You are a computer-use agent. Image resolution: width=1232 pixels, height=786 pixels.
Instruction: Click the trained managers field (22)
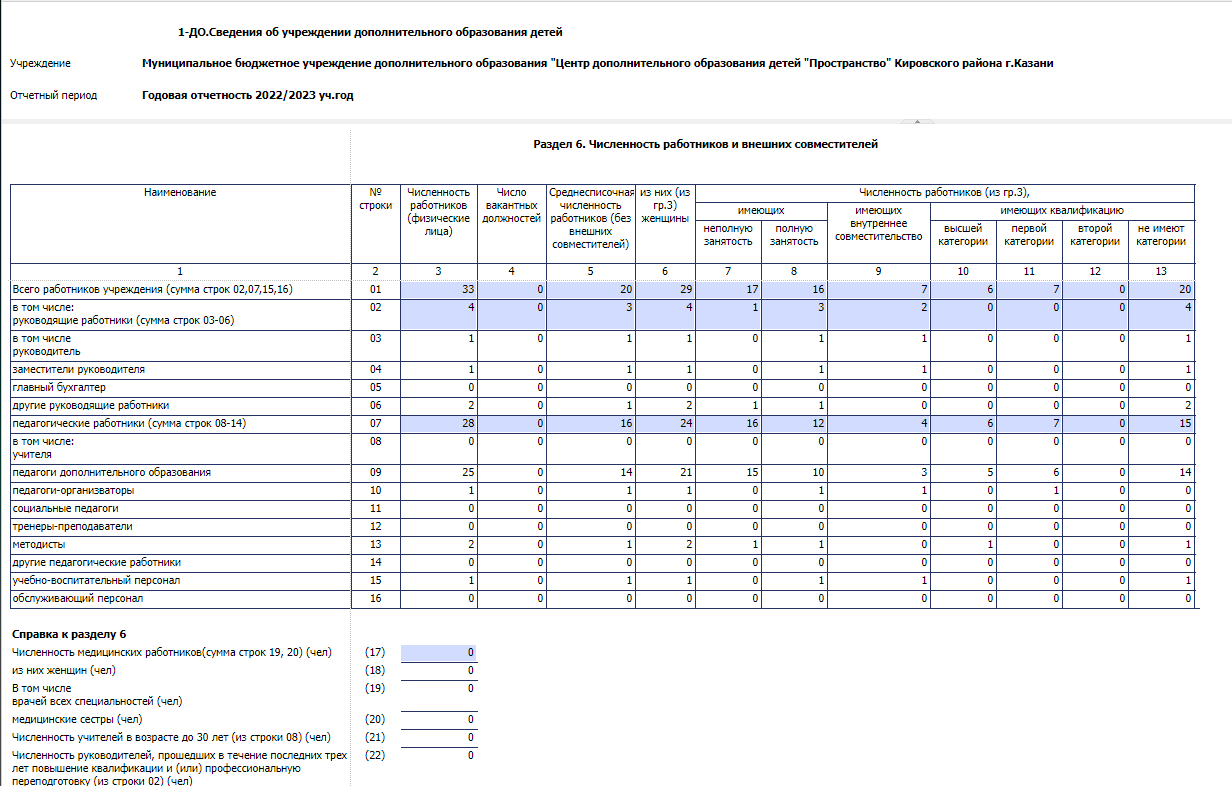point(438,755)
